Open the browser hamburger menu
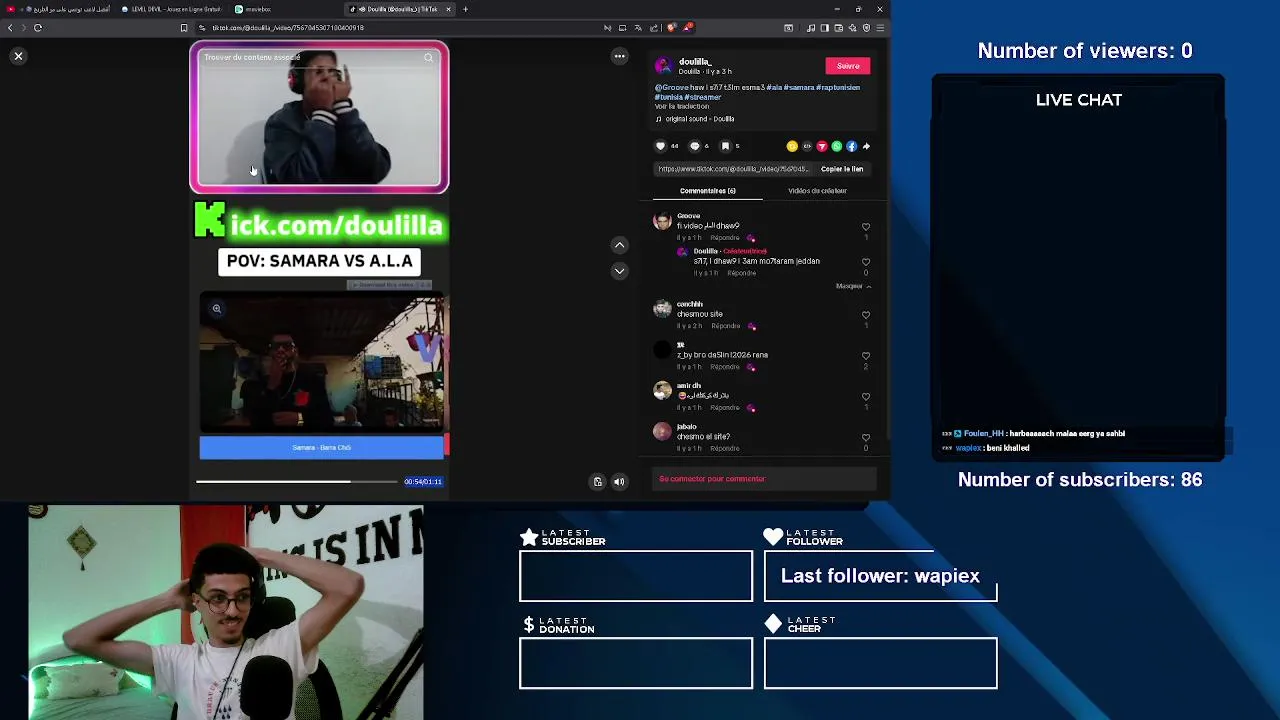This screenshot has width=1280, height=720. tap(880, 28)
